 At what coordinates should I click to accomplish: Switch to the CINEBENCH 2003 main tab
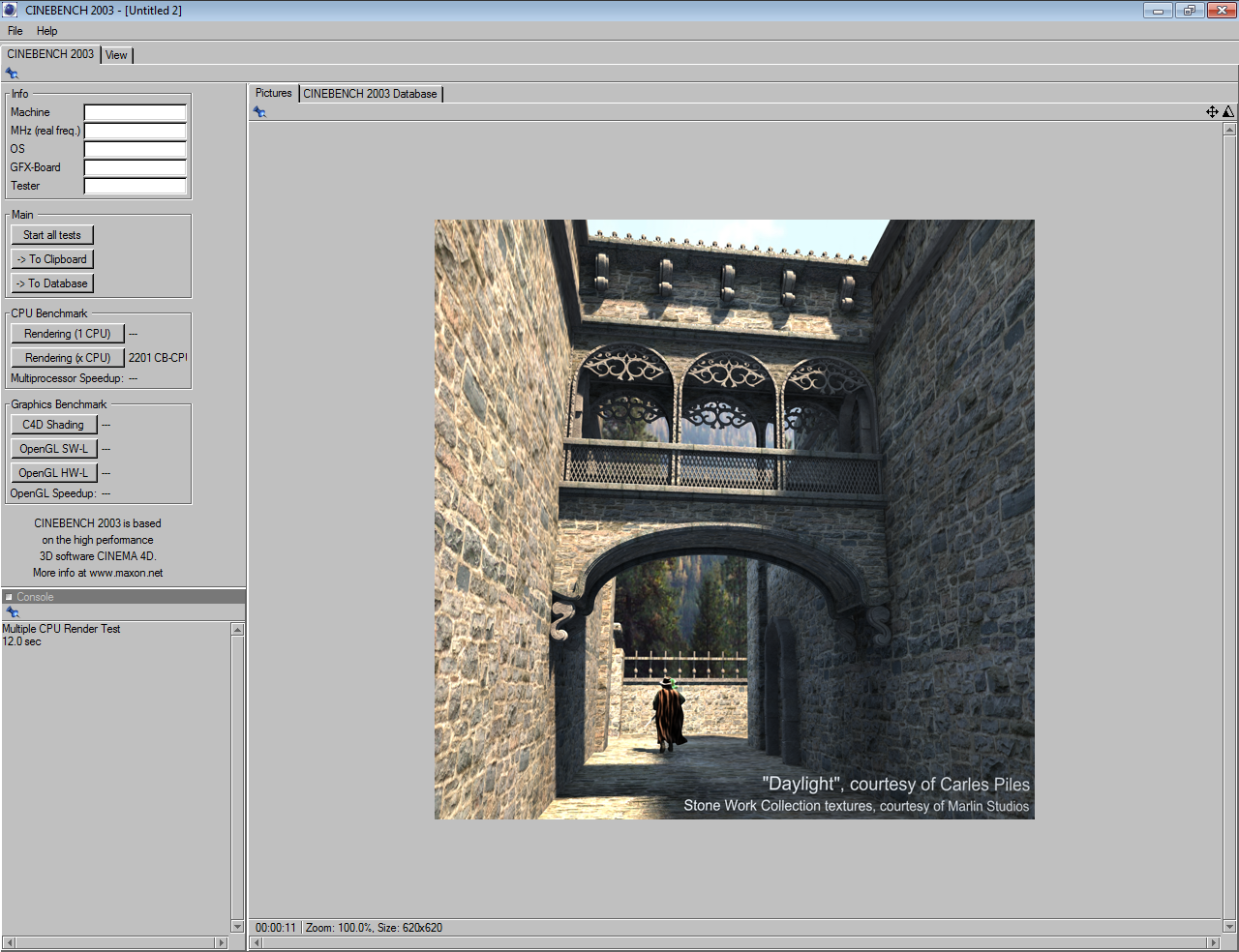click(50, 54)
